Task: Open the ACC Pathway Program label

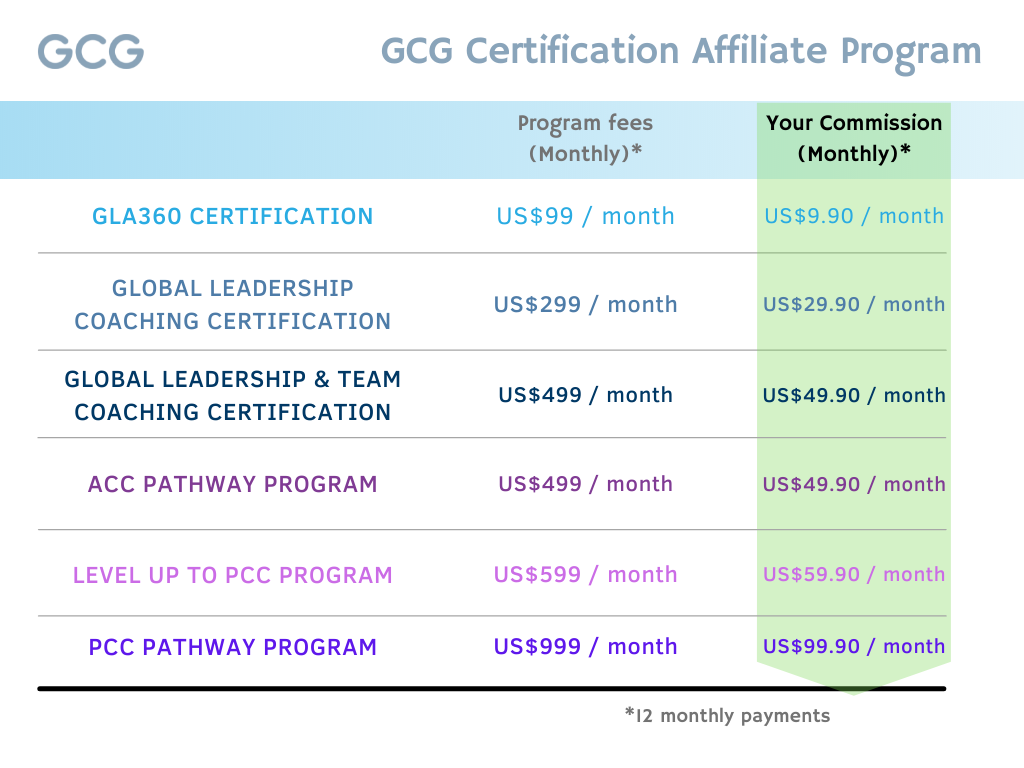Action: point(232,484)
